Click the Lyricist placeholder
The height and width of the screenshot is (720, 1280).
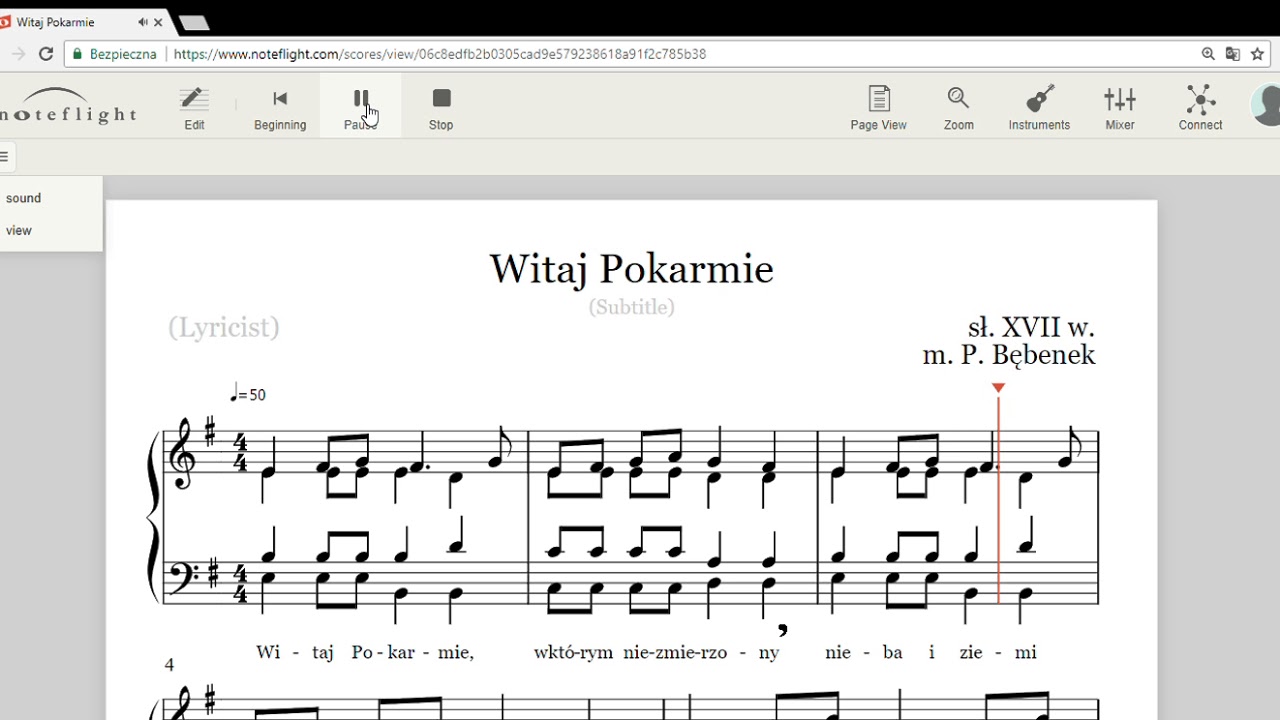224,327
